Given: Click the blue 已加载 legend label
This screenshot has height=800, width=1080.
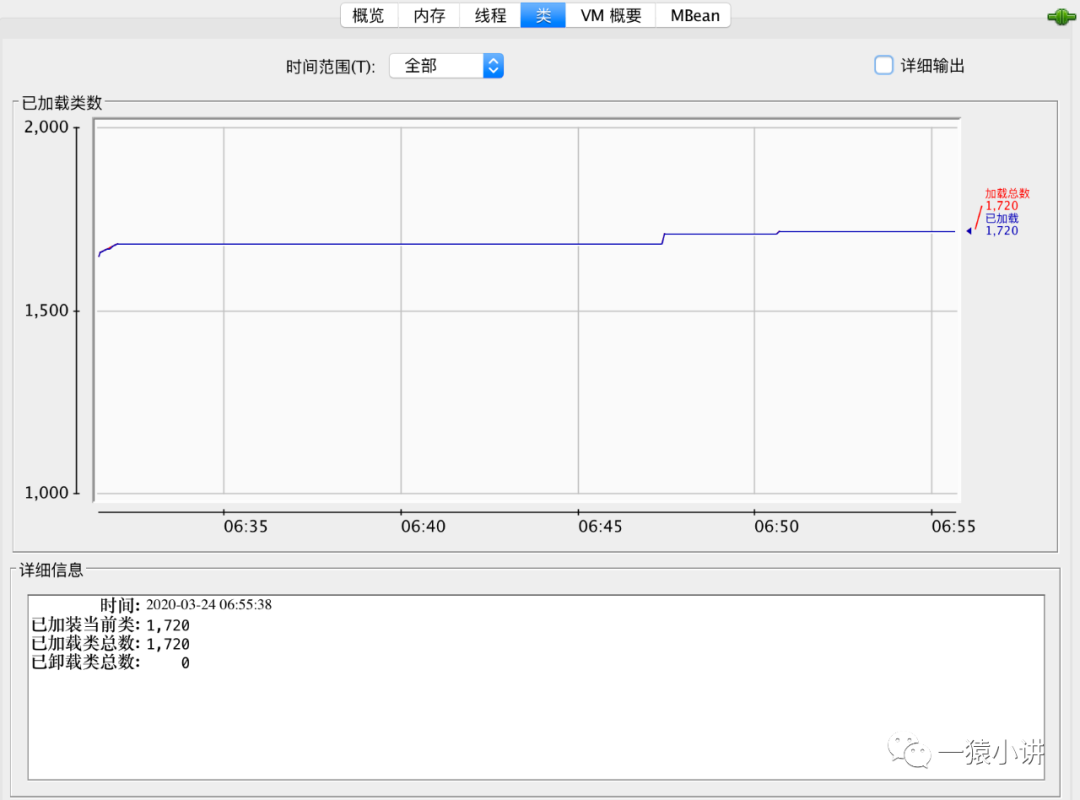Looking at the screenshot, I should point(1001,218).
